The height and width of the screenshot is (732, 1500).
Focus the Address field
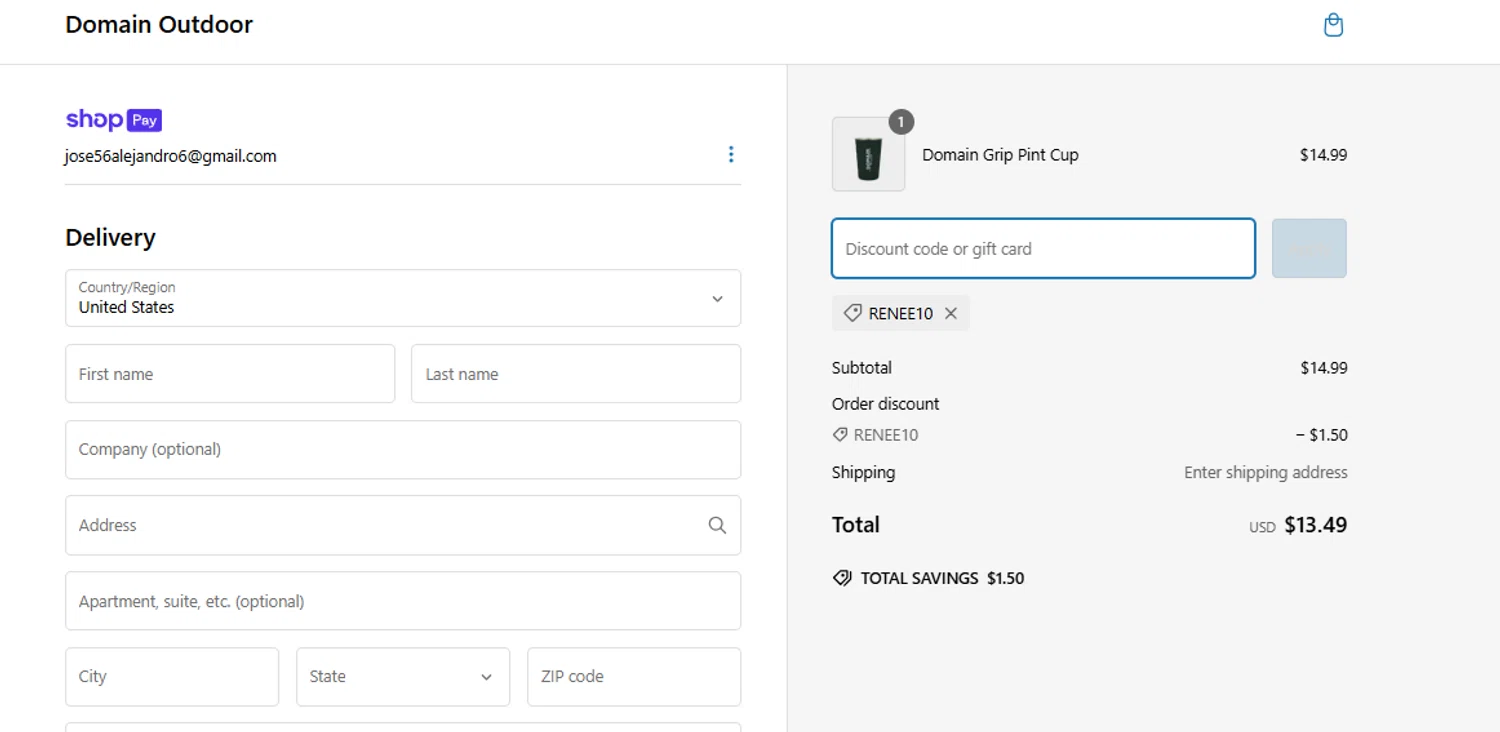tap(403, 525)
